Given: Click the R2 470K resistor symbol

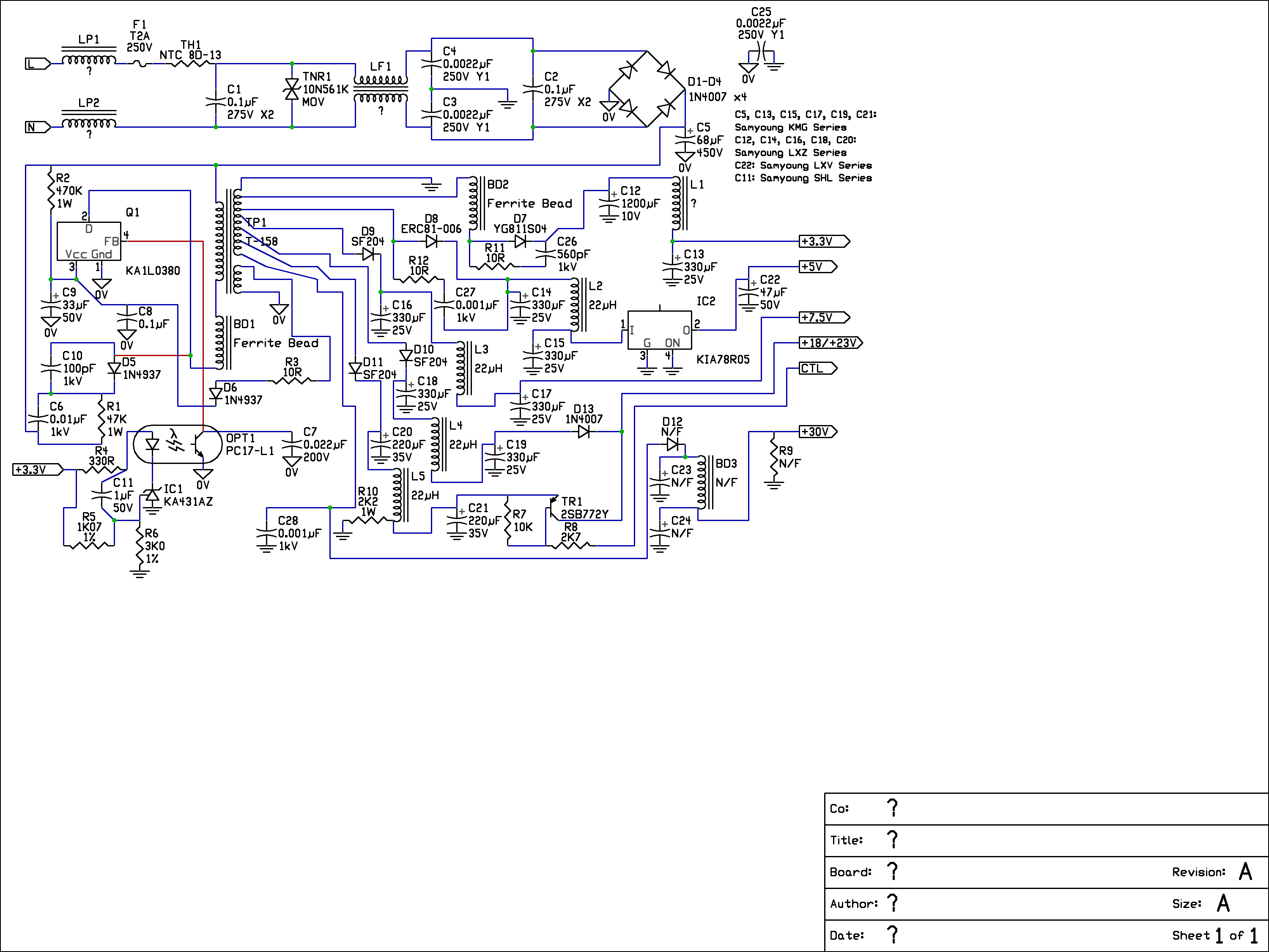Looking at the screenshot, I should click(x=50, y=190).
